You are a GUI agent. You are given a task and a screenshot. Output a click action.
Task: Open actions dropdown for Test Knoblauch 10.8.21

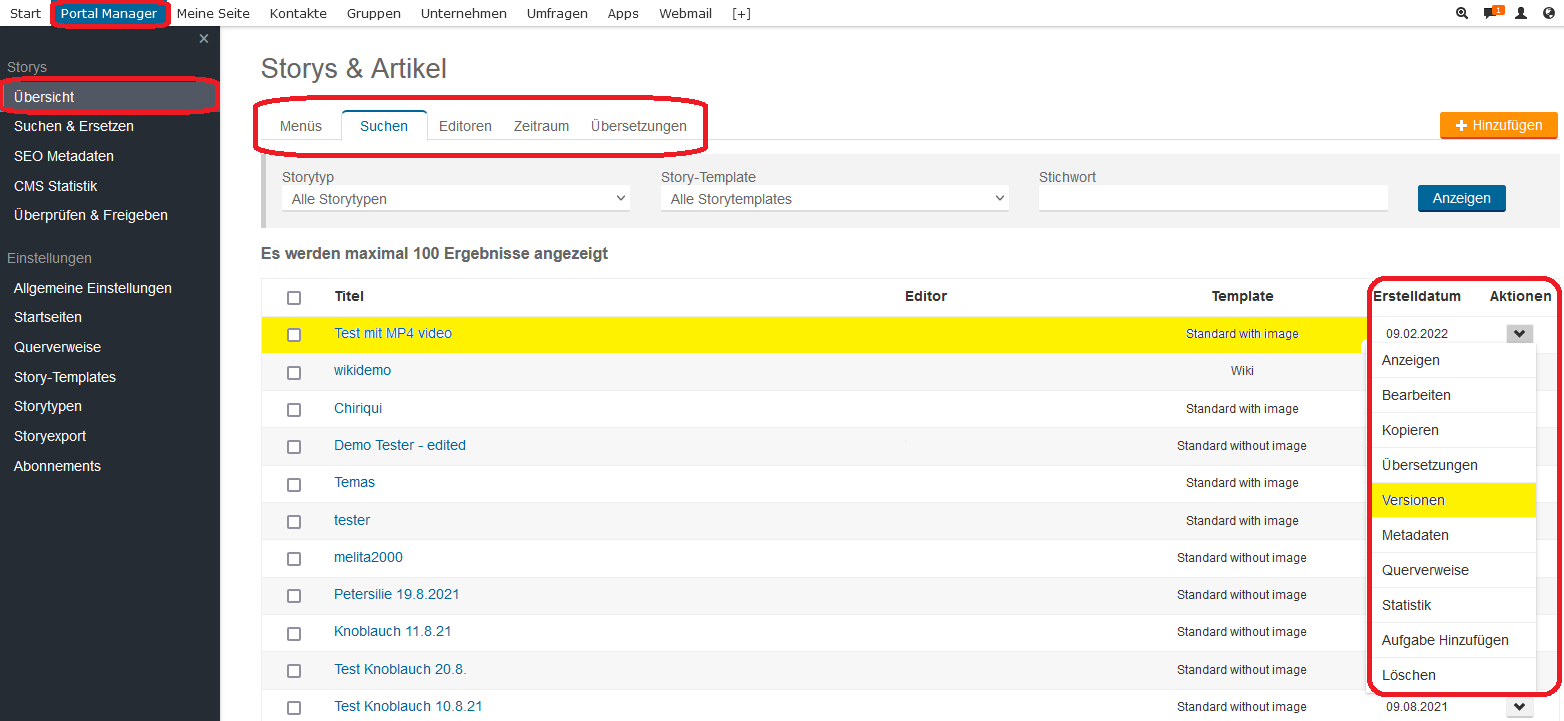point(1520,707)
